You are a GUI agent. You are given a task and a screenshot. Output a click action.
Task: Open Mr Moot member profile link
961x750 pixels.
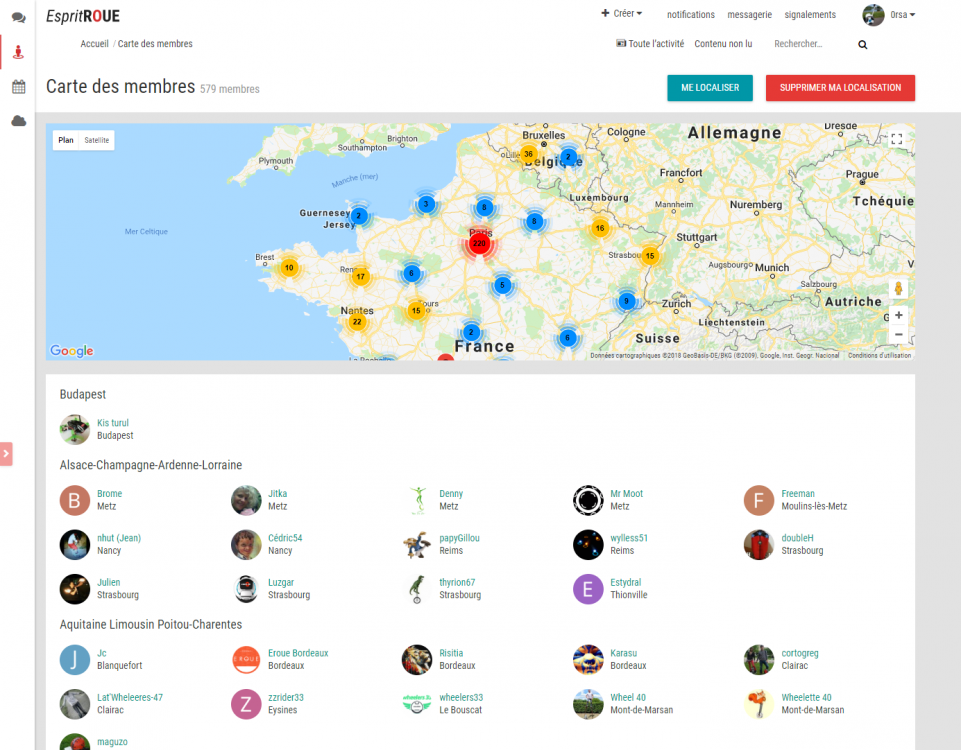coord(626,493)
